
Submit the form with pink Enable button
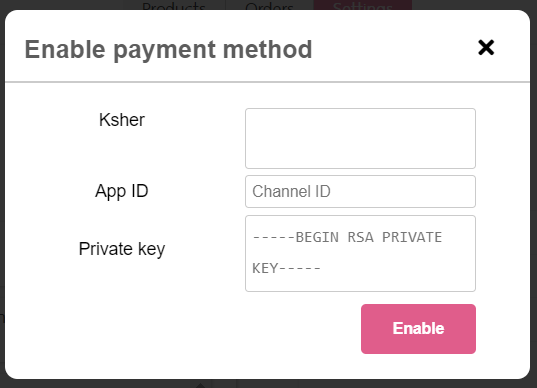click(x=418, y=329)
